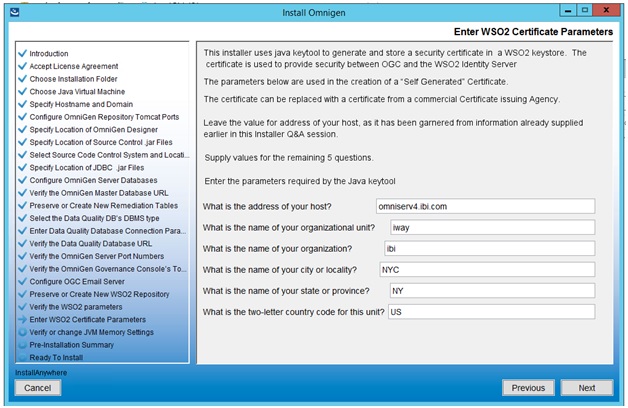
Task: Click the checkmark icon beside Introduction
Action: 22,53
